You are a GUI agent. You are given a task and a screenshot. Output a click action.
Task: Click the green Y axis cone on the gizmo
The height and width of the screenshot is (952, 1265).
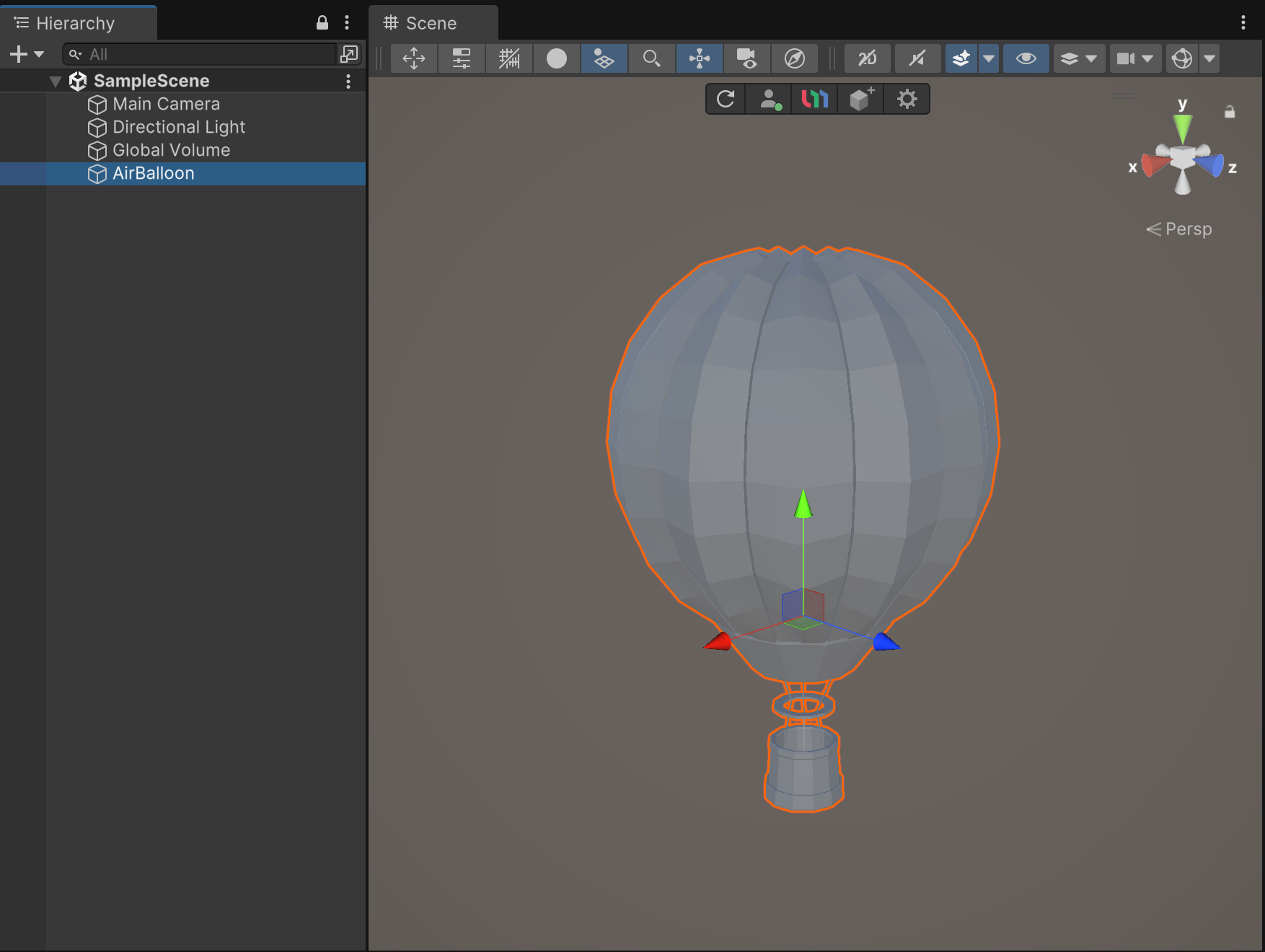pyautogui.click(x=1182, y=129)
